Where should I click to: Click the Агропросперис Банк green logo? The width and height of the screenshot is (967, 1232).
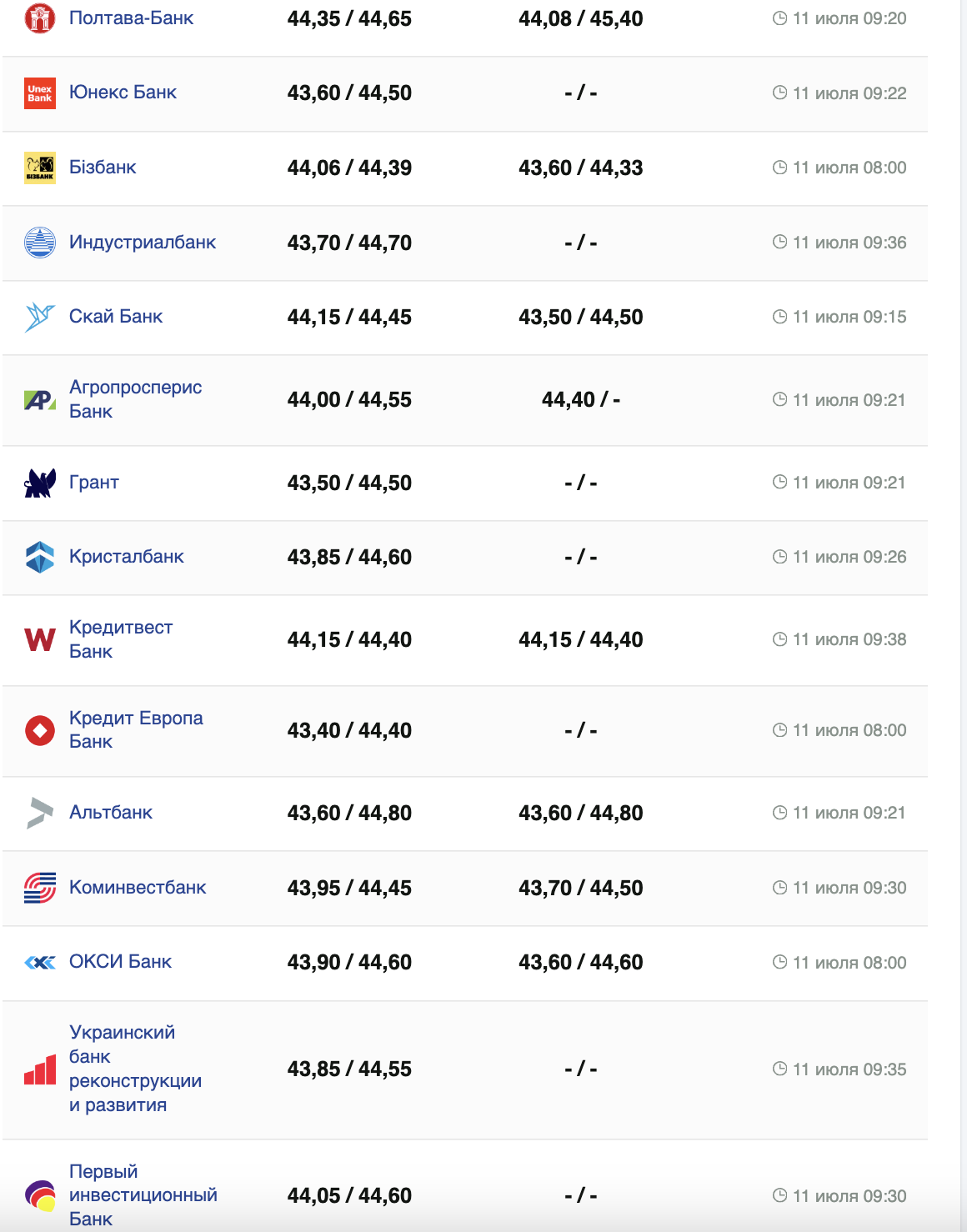pos(40,400)
